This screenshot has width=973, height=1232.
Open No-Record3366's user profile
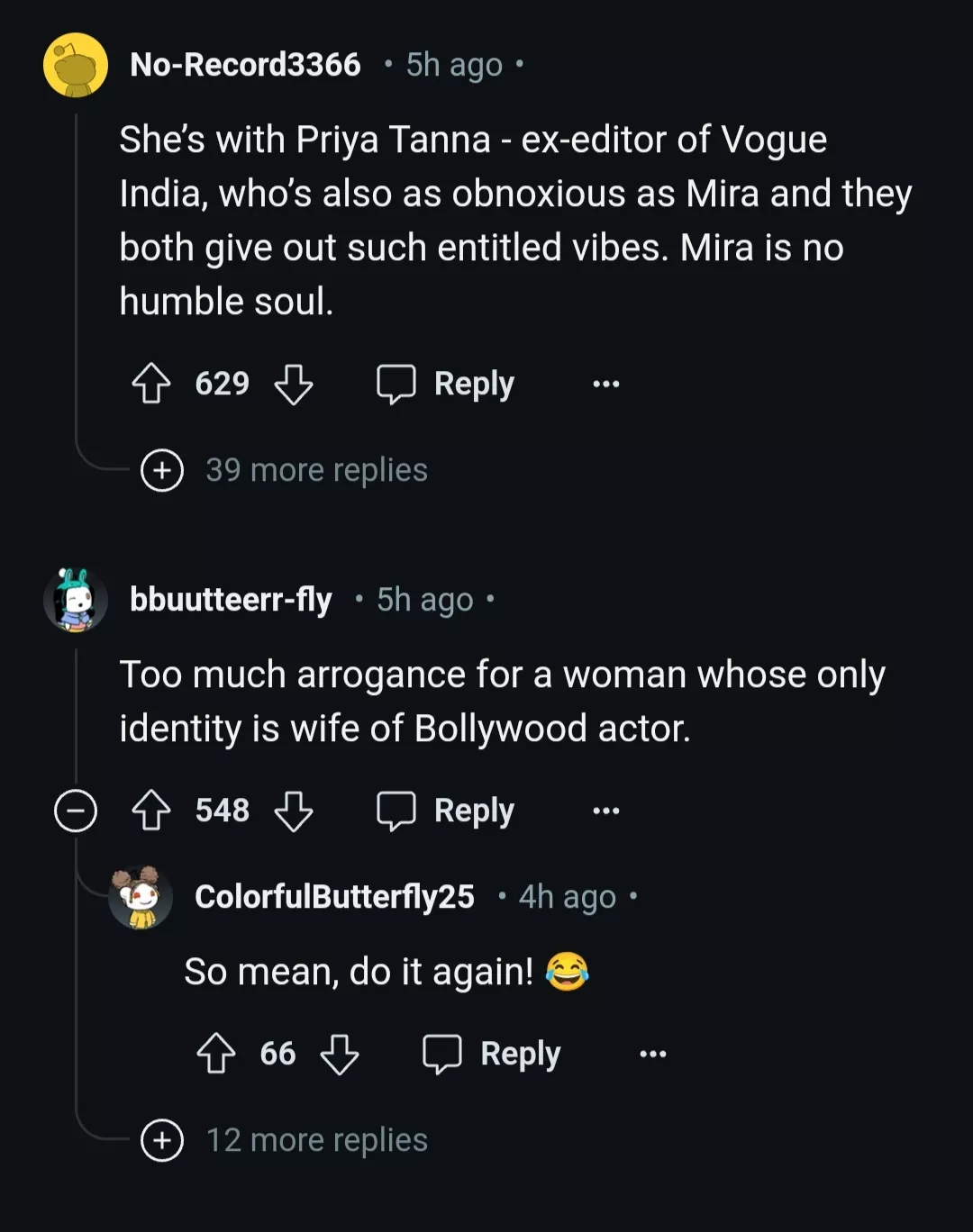point(245,65)
